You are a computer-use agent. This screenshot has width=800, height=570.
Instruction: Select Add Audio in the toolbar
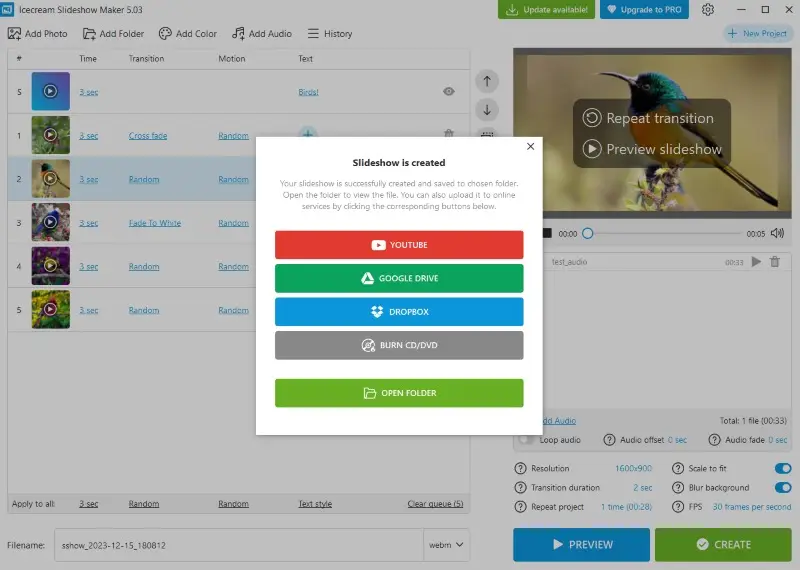tap(262, 34)
